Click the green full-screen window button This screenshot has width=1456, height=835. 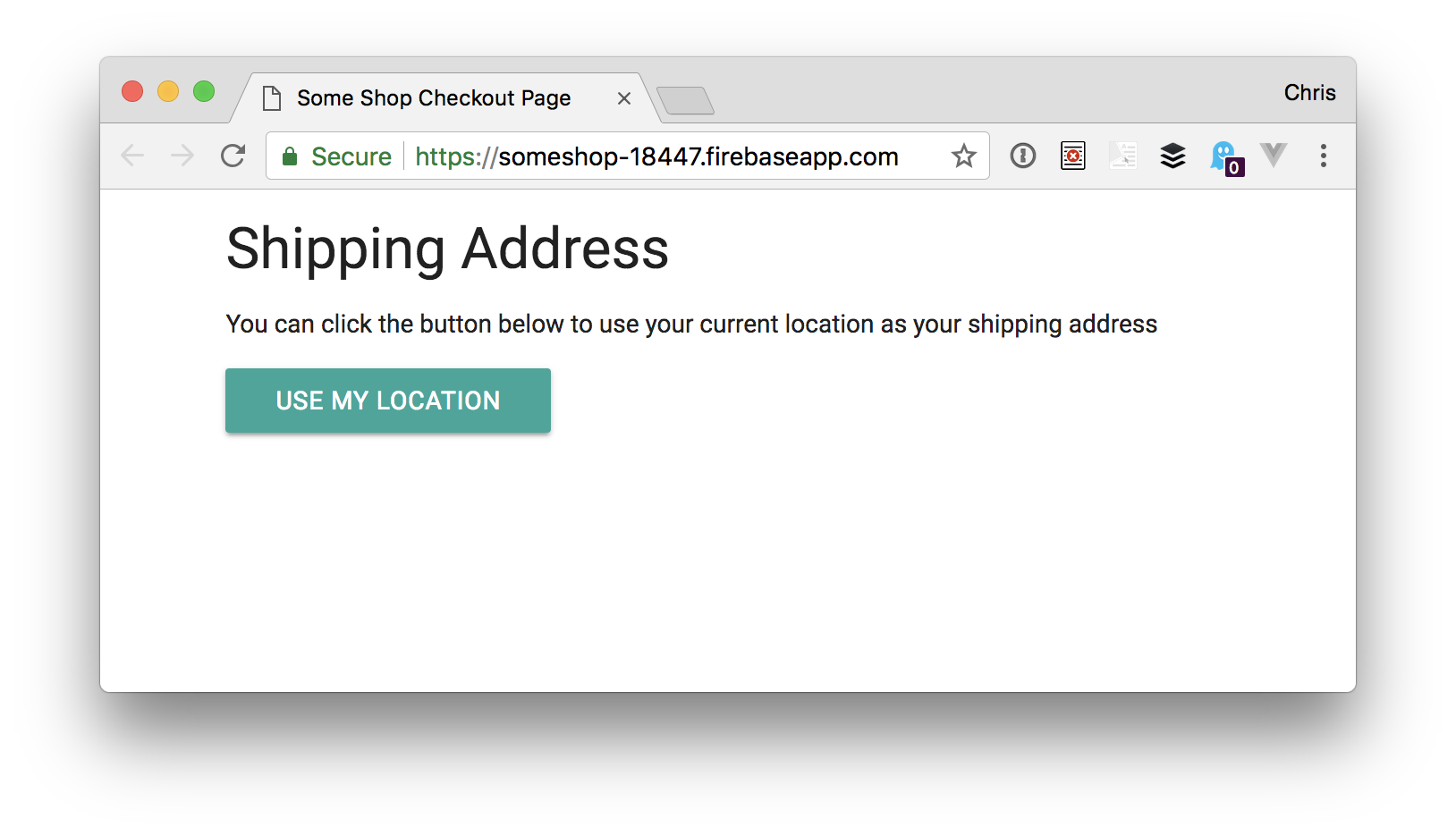point(204,91)
